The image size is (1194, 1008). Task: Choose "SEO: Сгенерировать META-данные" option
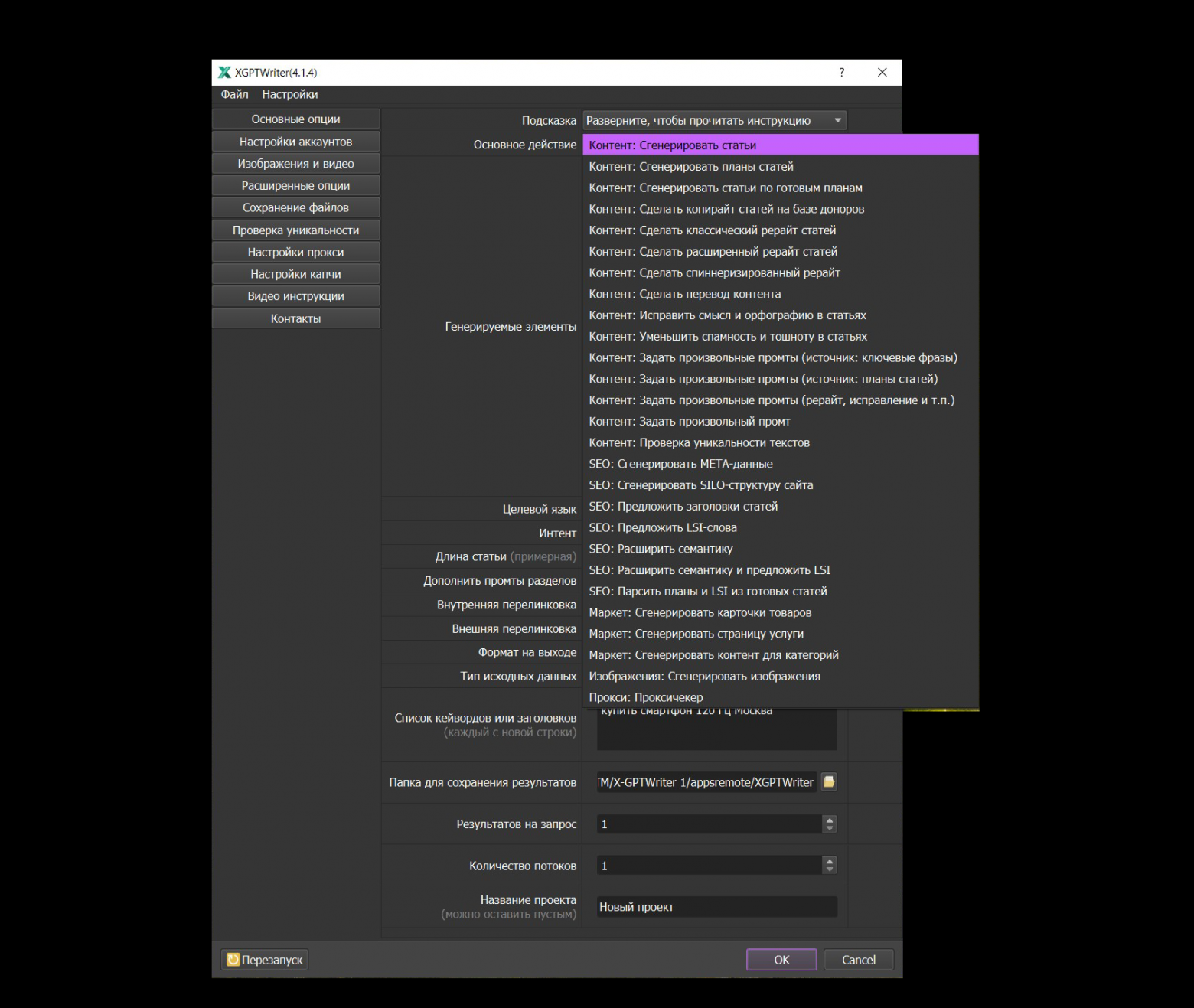pos(680,463)
